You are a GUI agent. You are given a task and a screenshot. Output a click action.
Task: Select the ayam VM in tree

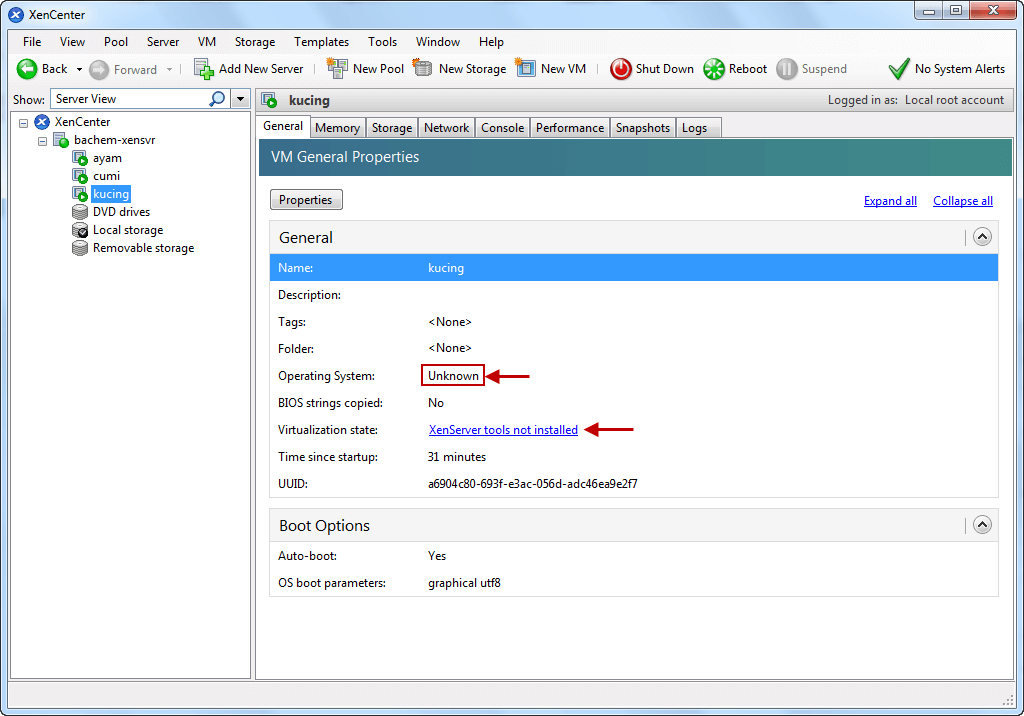[107, 158]
